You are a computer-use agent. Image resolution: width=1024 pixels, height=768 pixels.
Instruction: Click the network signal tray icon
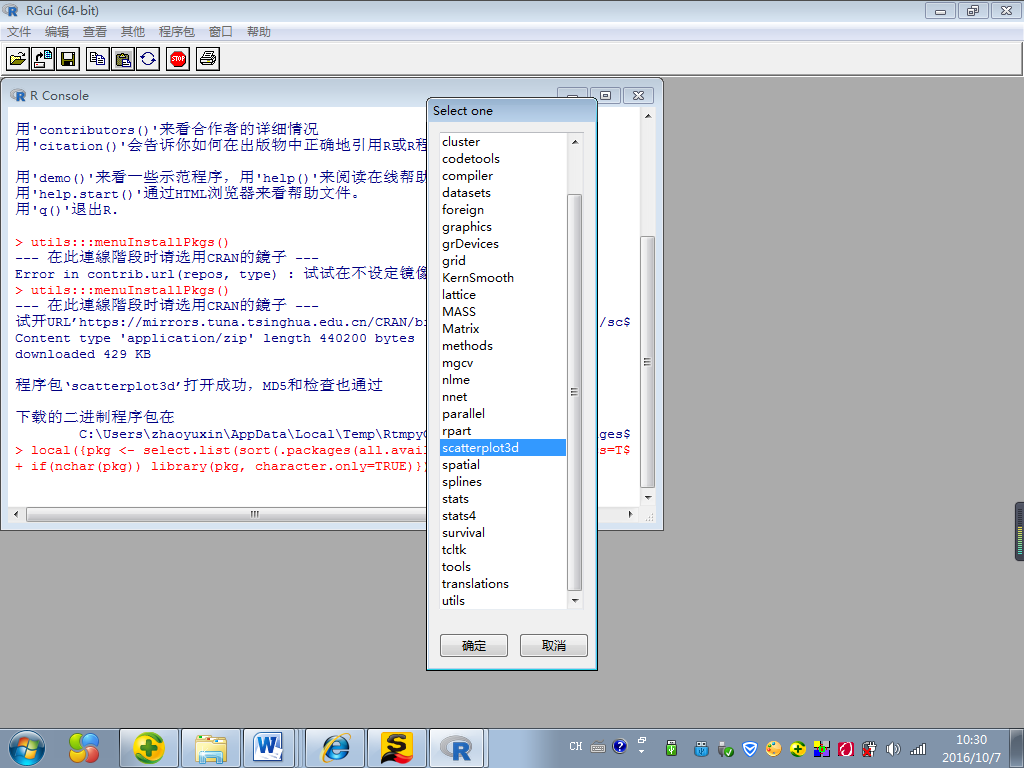[918, 748]
